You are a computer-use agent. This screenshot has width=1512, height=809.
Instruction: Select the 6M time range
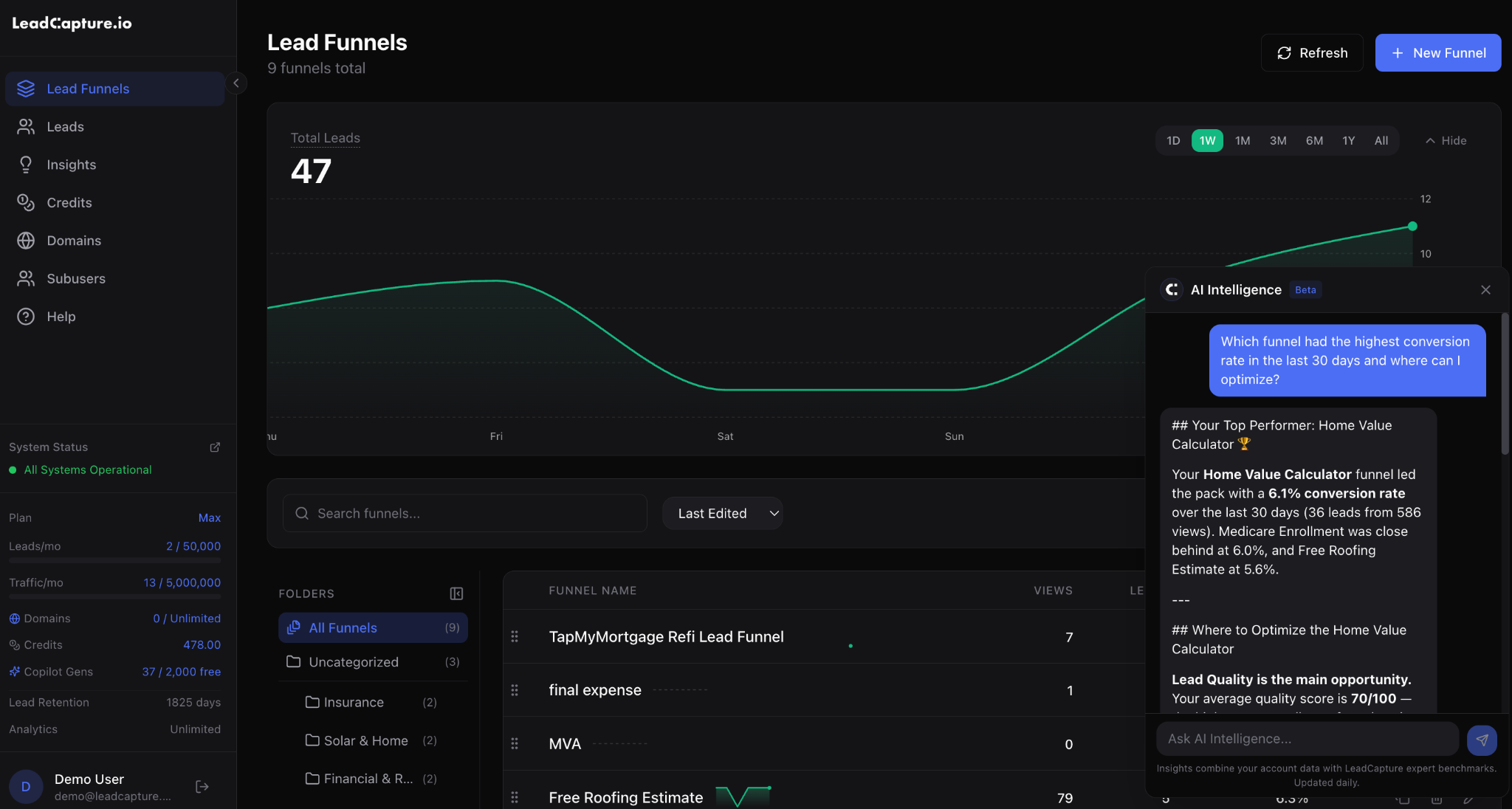1313,140
